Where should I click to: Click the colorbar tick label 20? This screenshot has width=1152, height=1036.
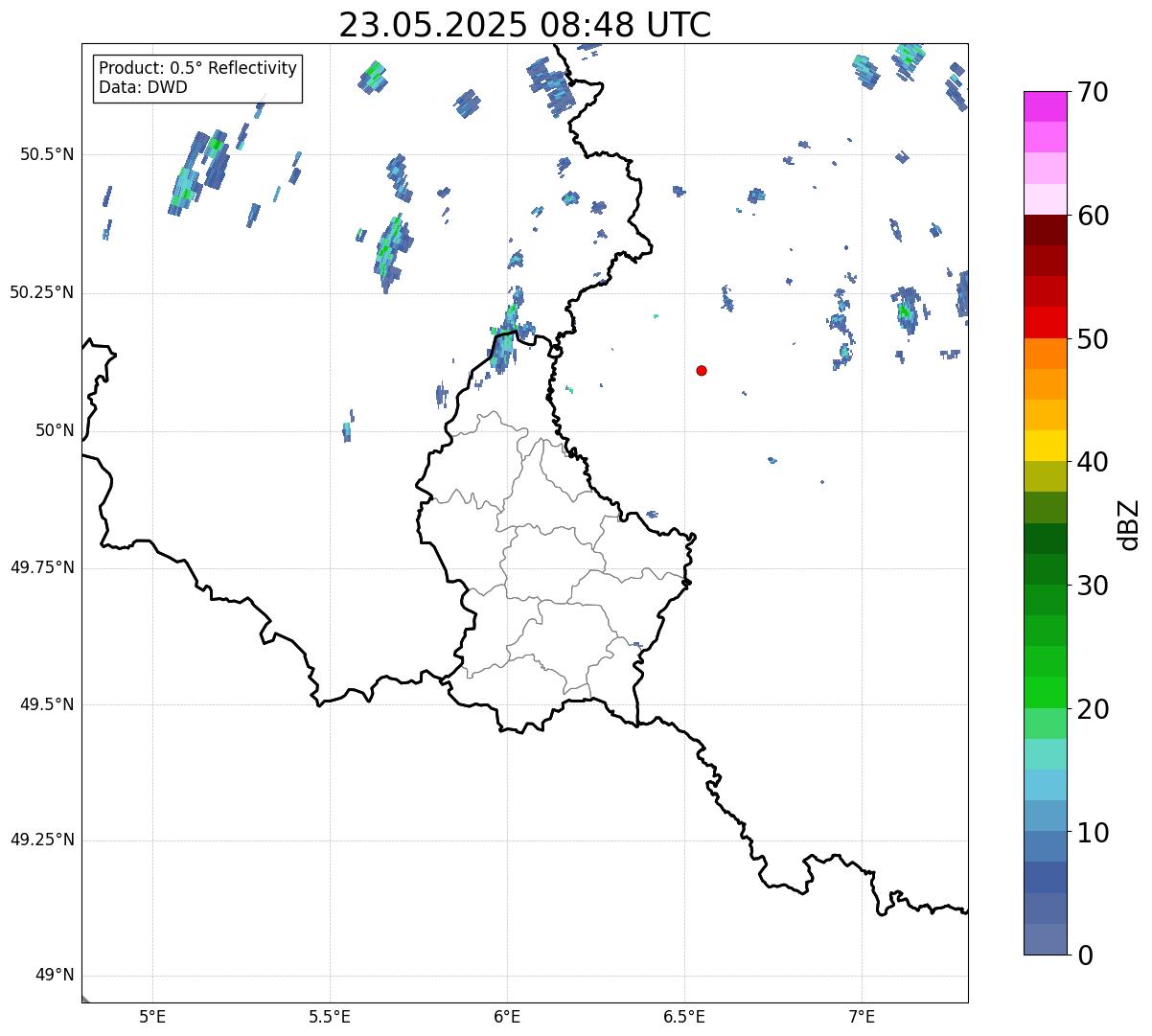coord(1093,710)
